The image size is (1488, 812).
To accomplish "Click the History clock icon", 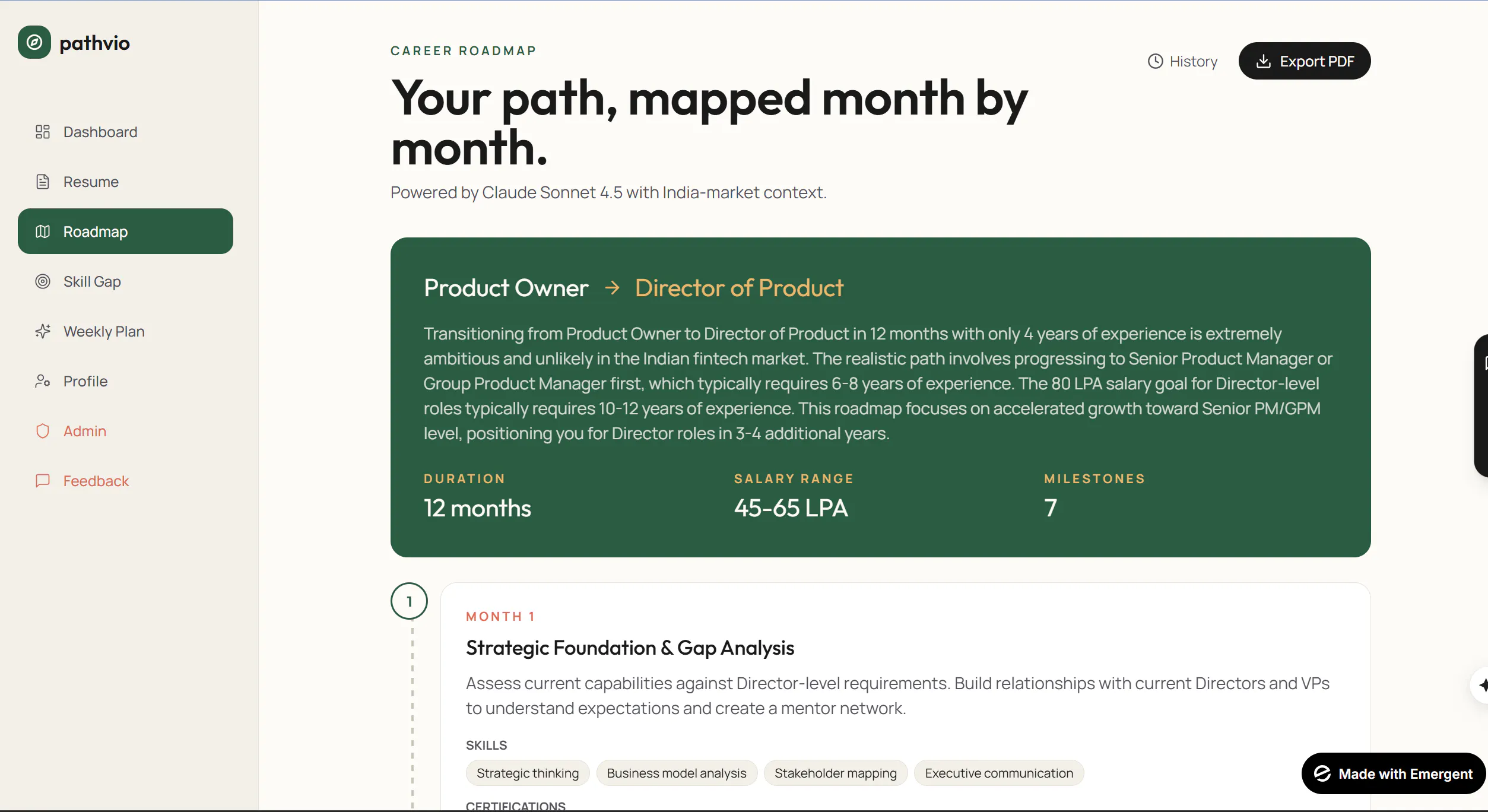I will coord(1155,61).
